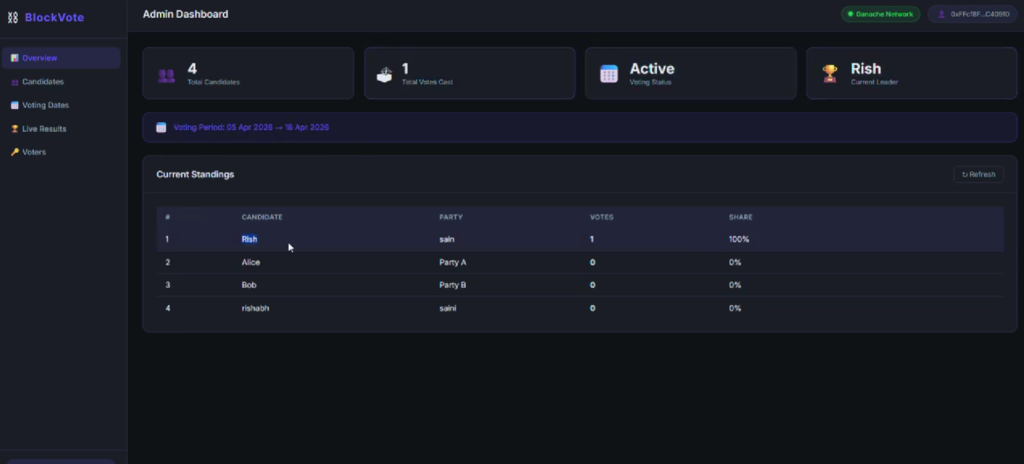Click rank number 4 in standings

pos(168,308)
